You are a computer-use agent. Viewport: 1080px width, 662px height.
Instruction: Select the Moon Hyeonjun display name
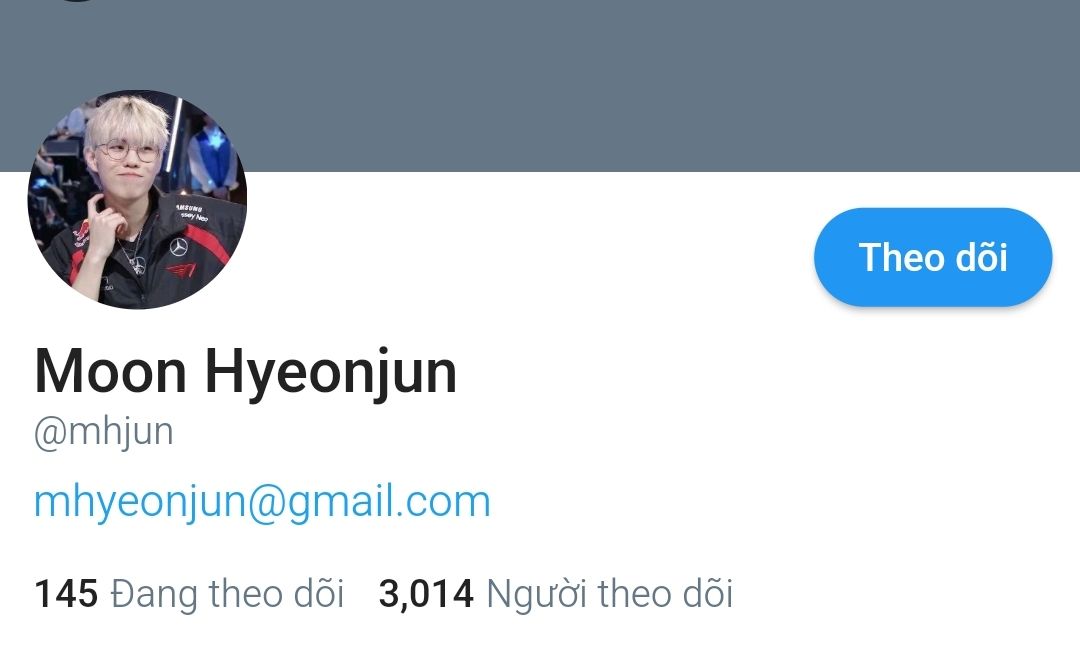tap(245, 373)
